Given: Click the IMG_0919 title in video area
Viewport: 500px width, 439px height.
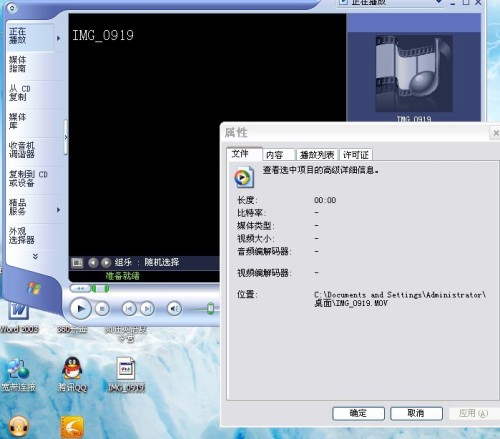Looking at the screenshot, I should [103, 35].
